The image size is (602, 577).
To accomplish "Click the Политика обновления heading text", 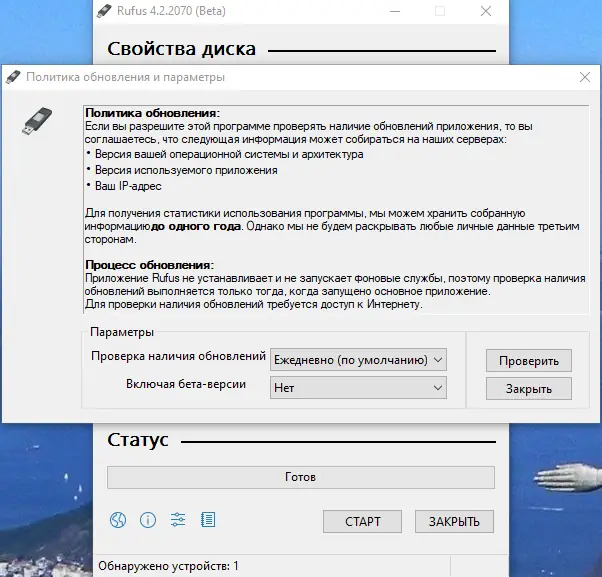I will click(153, 113).
